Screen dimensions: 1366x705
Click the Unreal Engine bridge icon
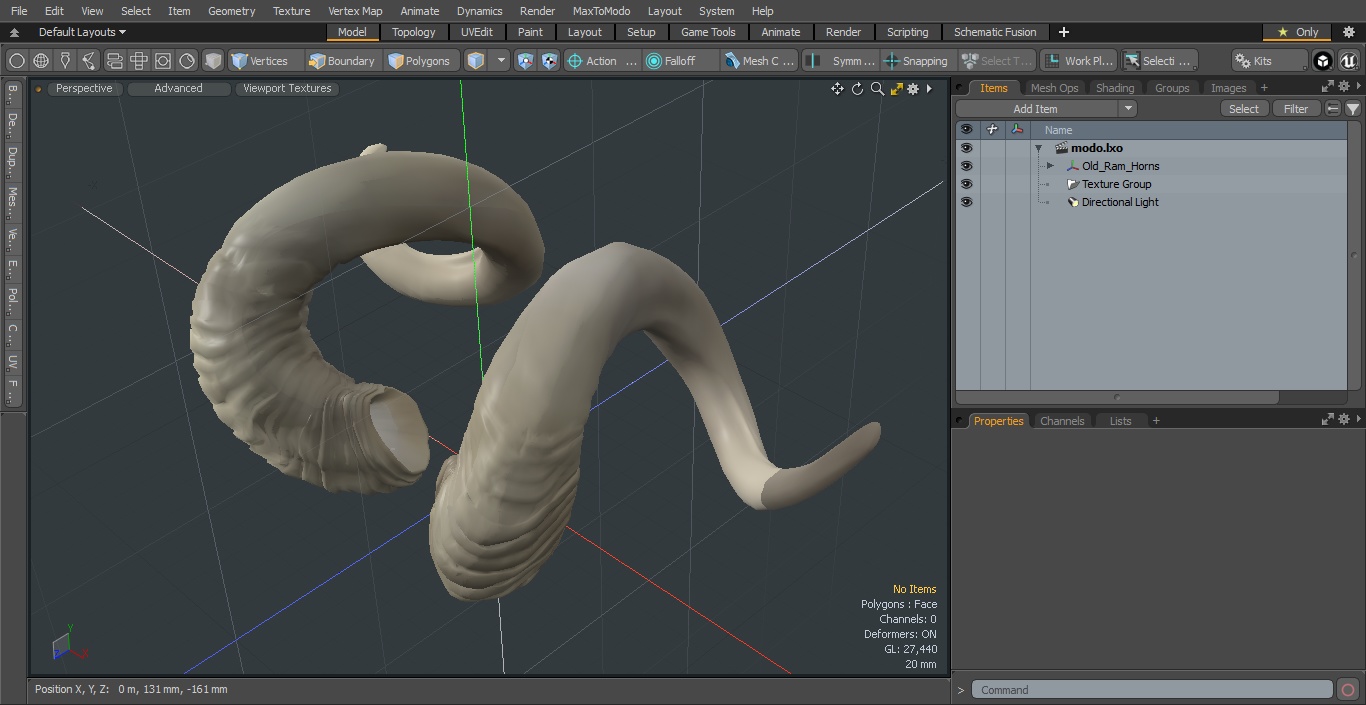[x=1348, y=61]
